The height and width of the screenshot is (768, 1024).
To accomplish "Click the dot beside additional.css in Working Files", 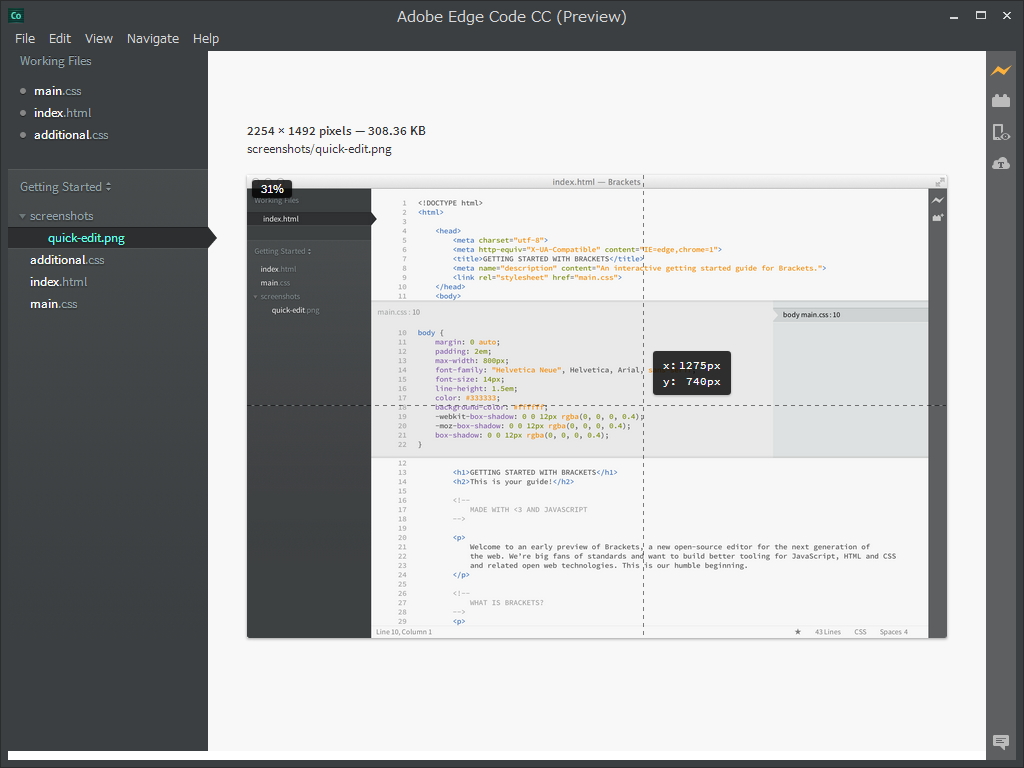I will coord(23,135).
